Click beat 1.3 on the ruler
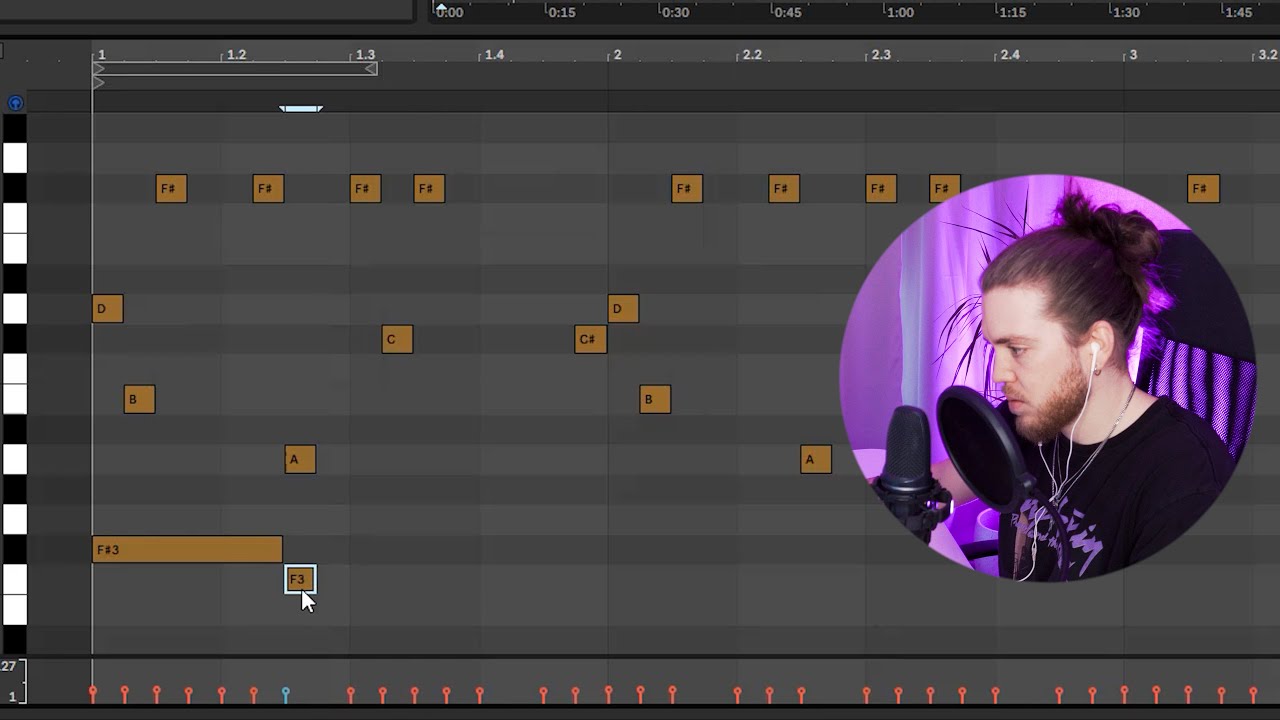This screenshot has height=720, width=1280. (365, 55)
